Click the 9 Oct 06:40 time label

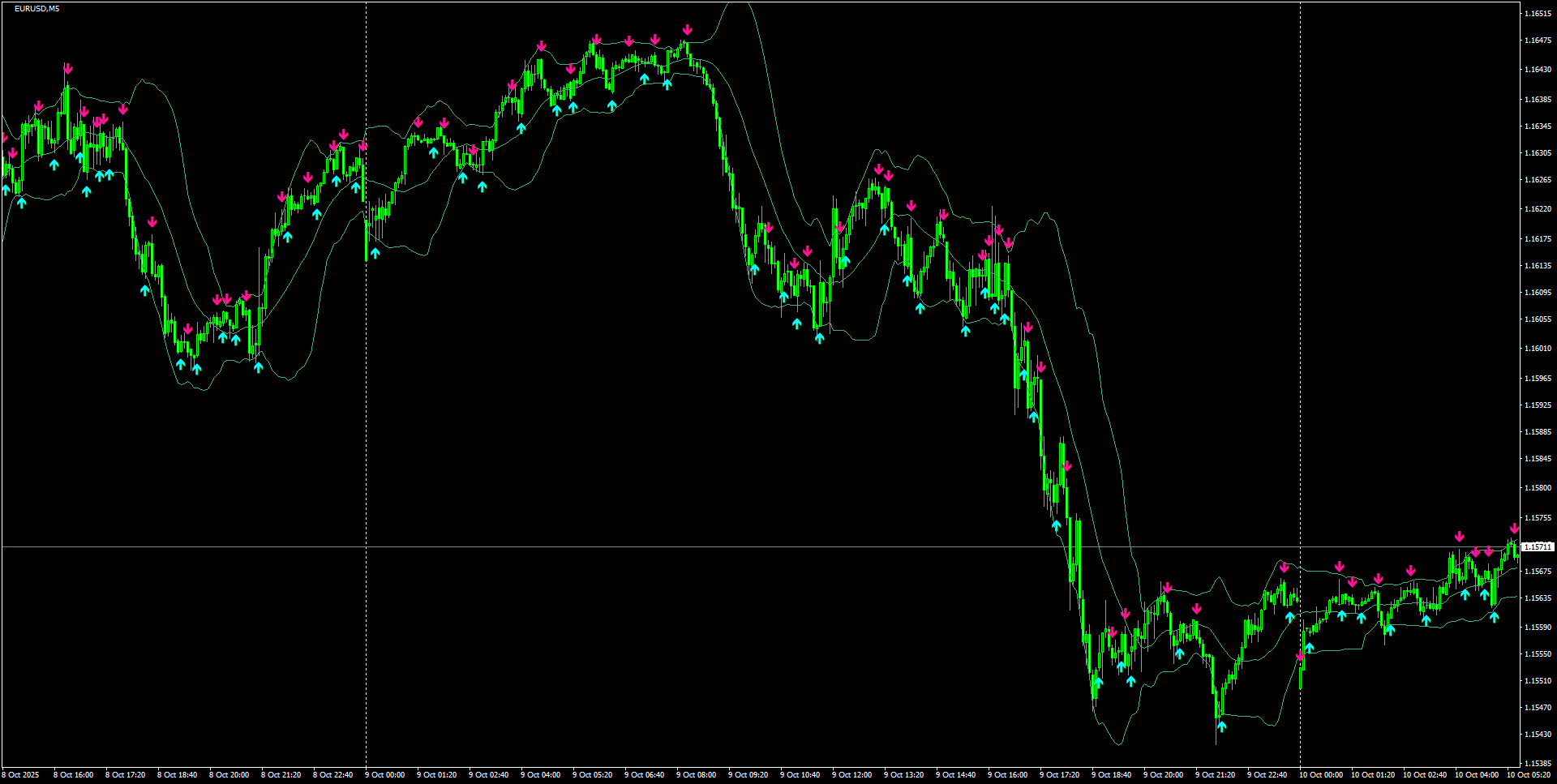644,775
